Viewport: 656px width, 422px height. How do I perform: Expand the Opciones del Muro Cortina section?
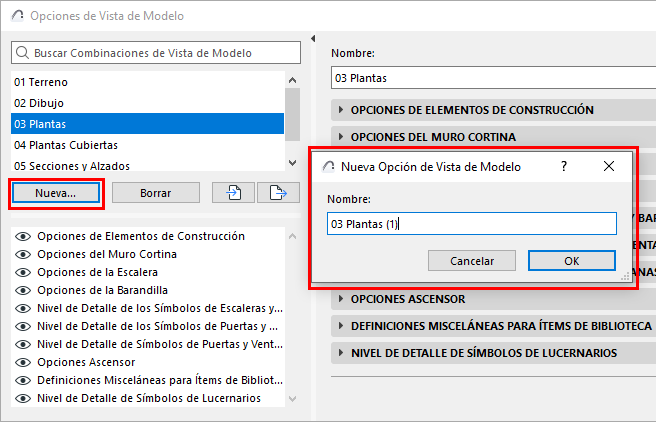[x=341, y=137]
